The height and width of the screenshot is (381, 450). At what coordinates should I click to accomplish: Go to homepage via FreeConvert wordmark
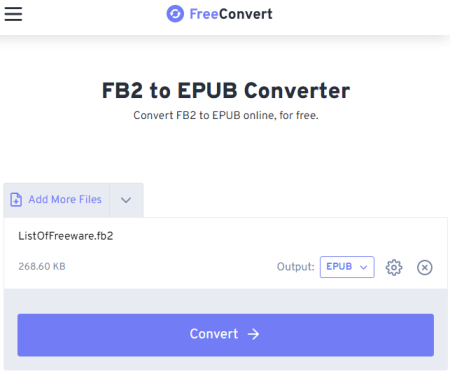point(231,14)
